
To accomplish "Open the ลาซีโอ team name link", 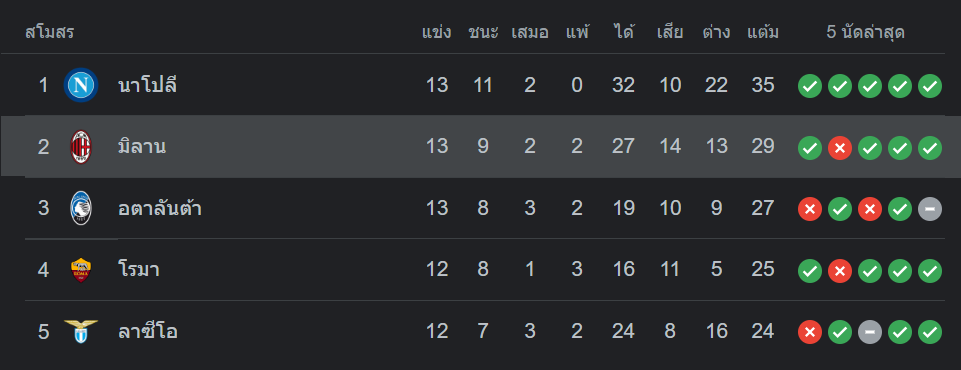I will click(148, 331).
